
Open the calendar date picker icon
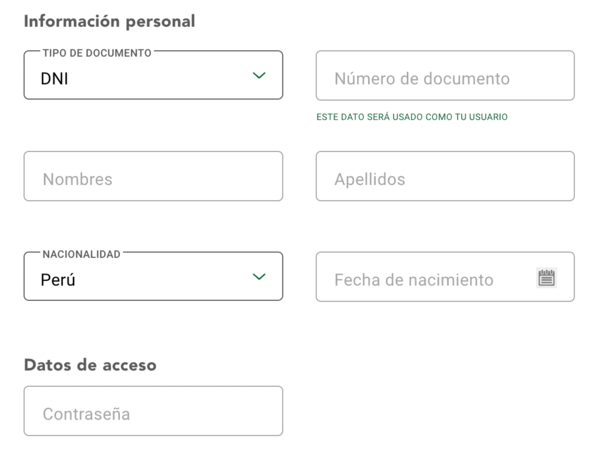[546, 278]
